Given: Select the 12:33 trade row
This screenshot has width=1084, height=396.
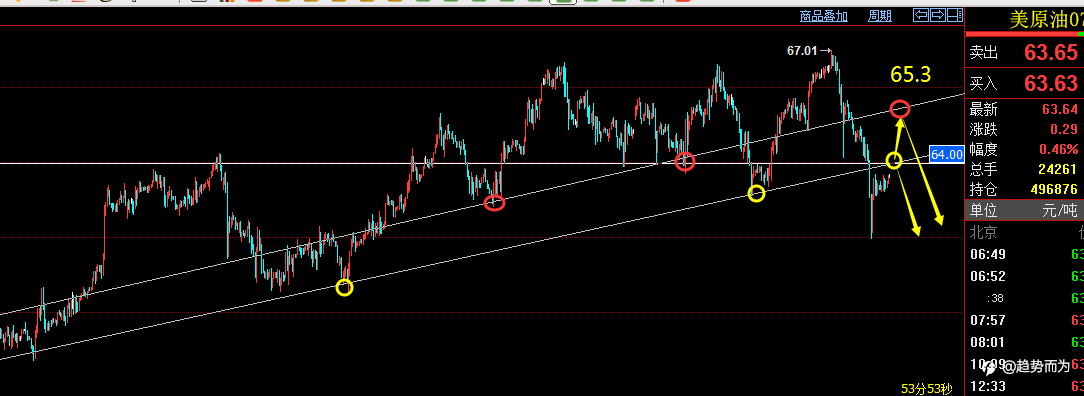Looking at the screenshot, I should 1025,386.
